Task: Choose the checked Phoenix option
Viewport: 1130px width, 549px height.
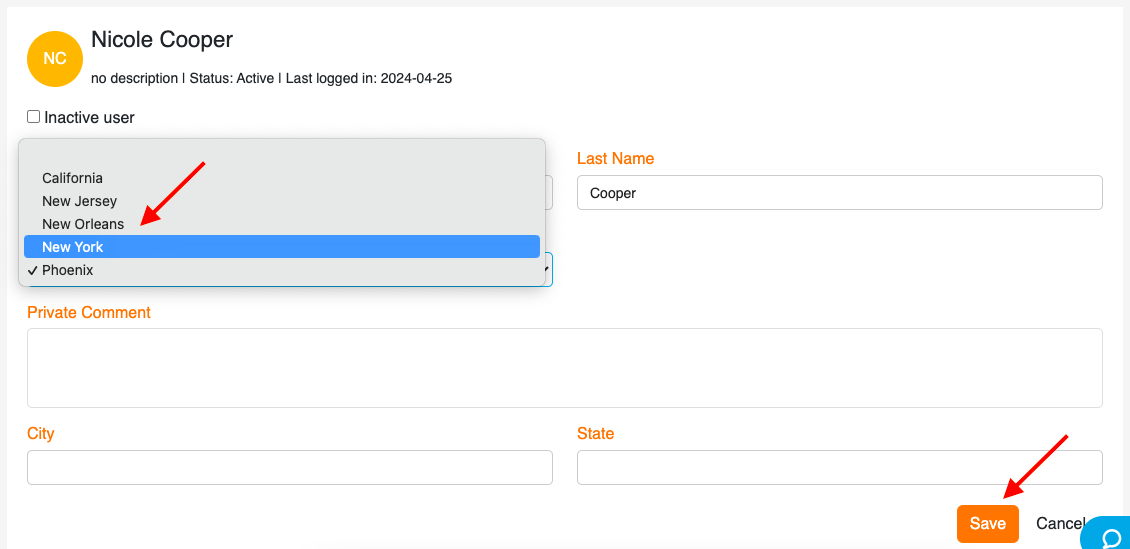Action: (282, 271)
